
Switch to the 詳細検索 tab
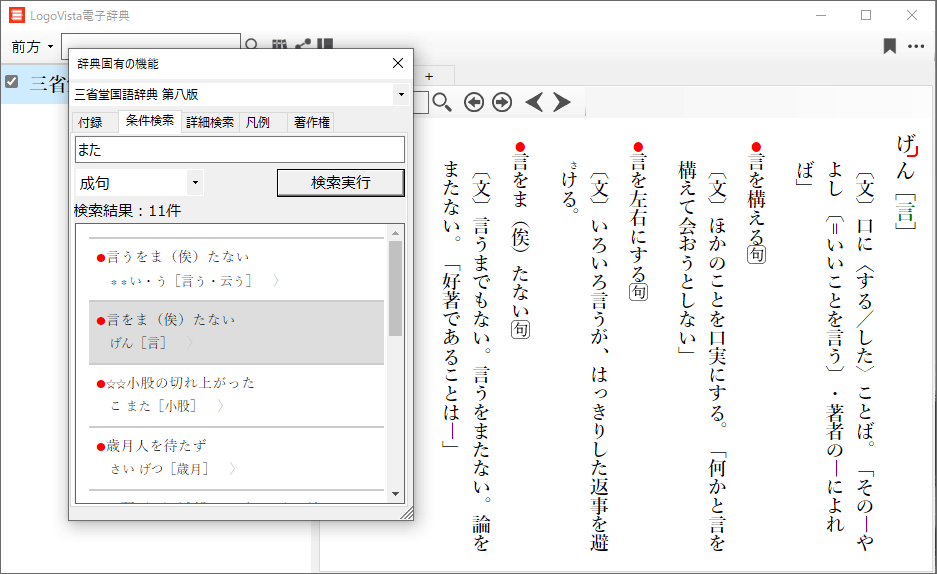[210, 122]
